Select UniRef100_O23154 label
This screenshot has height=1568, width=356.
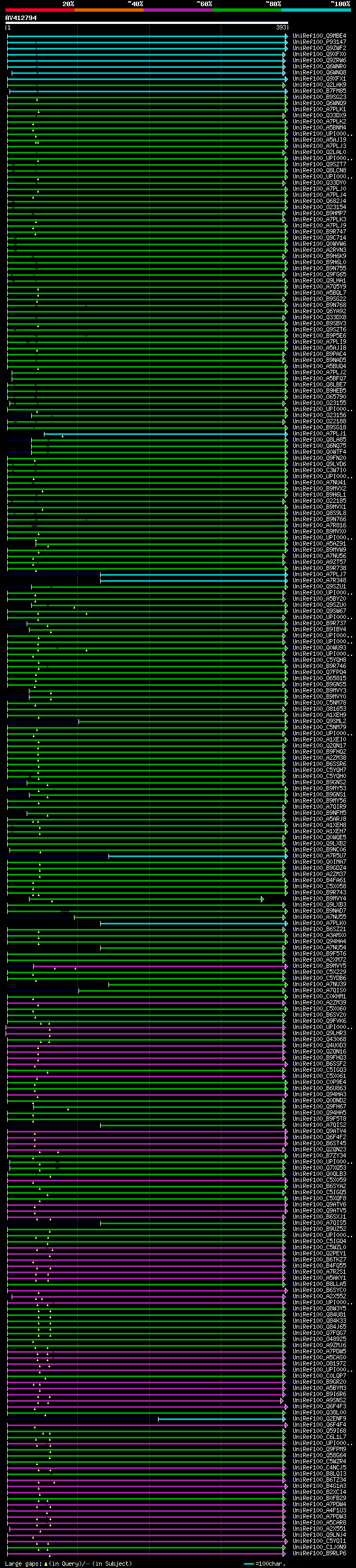(319, 207)
